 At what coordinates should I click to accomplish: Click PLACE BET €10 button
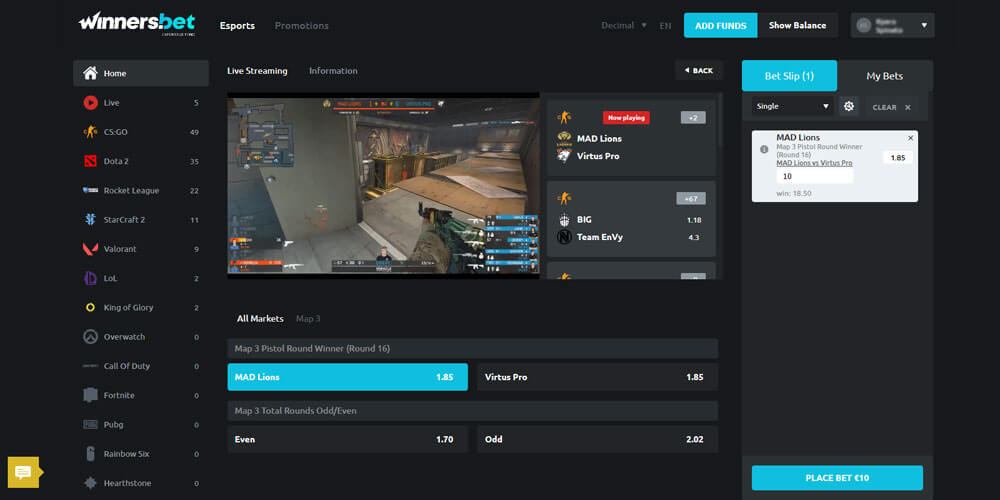837,478
